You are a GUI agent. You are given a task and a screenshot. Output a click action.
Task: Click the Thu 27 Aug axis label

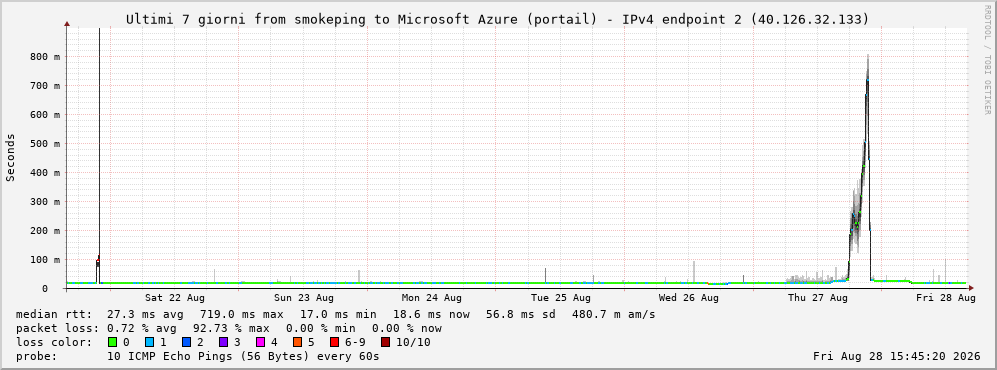pos(818,298)
